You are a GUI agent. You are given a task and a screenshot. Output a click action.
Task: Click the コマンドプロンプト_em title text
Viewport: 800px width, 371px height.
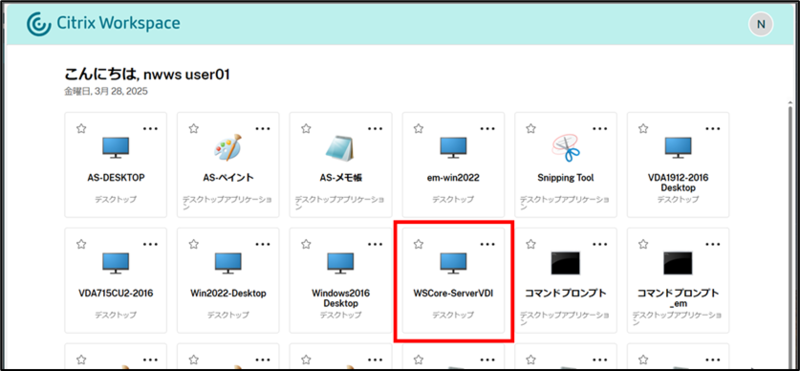(x=678, y=298)
